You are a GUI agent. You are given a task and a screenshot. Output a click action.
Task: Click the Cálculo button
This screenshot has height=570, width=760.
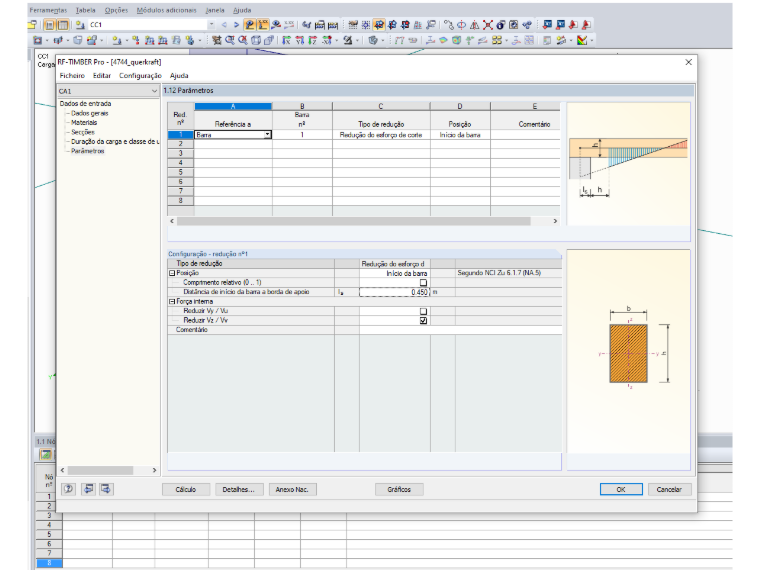click(186, 490)
